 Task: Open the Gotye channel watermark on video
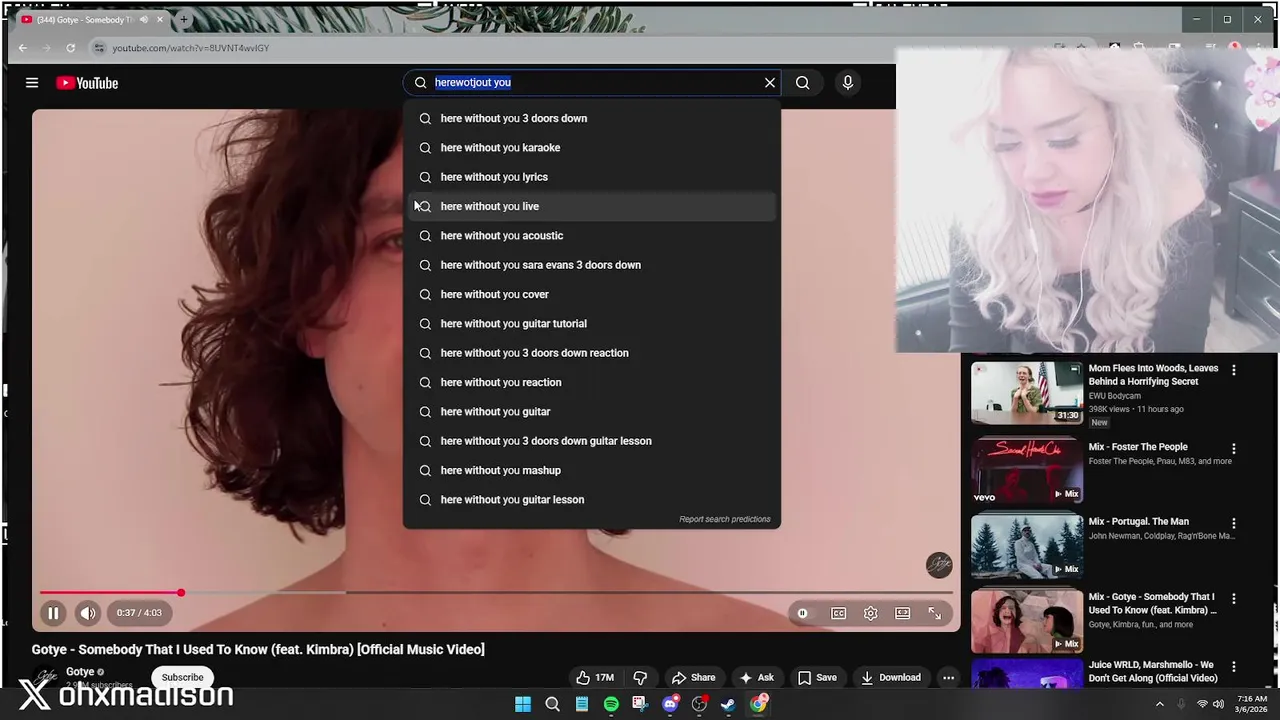(939, 565)
